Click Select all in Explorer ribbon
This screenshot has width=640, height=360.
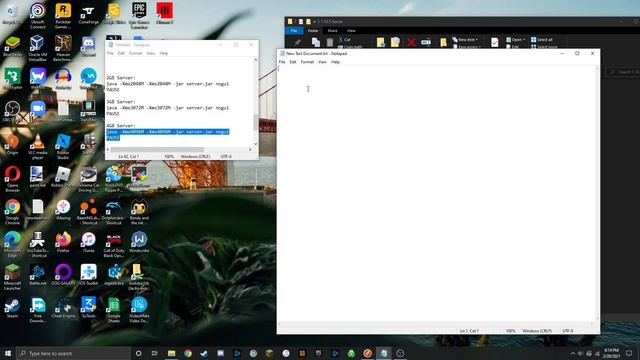(542, 40)
